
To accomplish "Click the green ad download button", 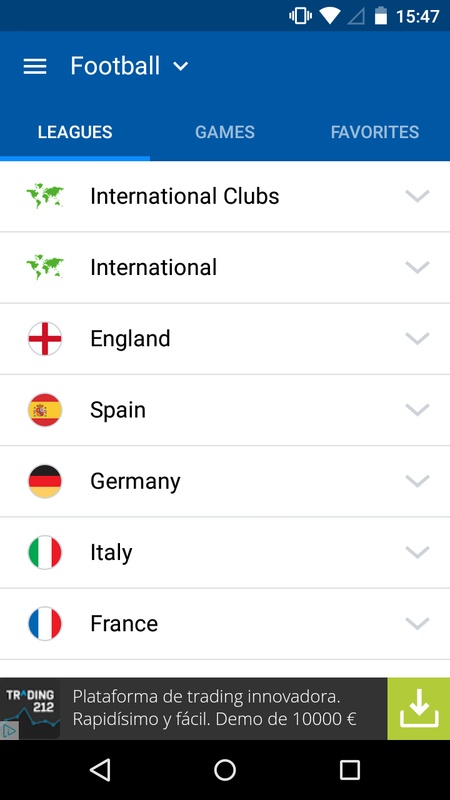I will point(418,709).
